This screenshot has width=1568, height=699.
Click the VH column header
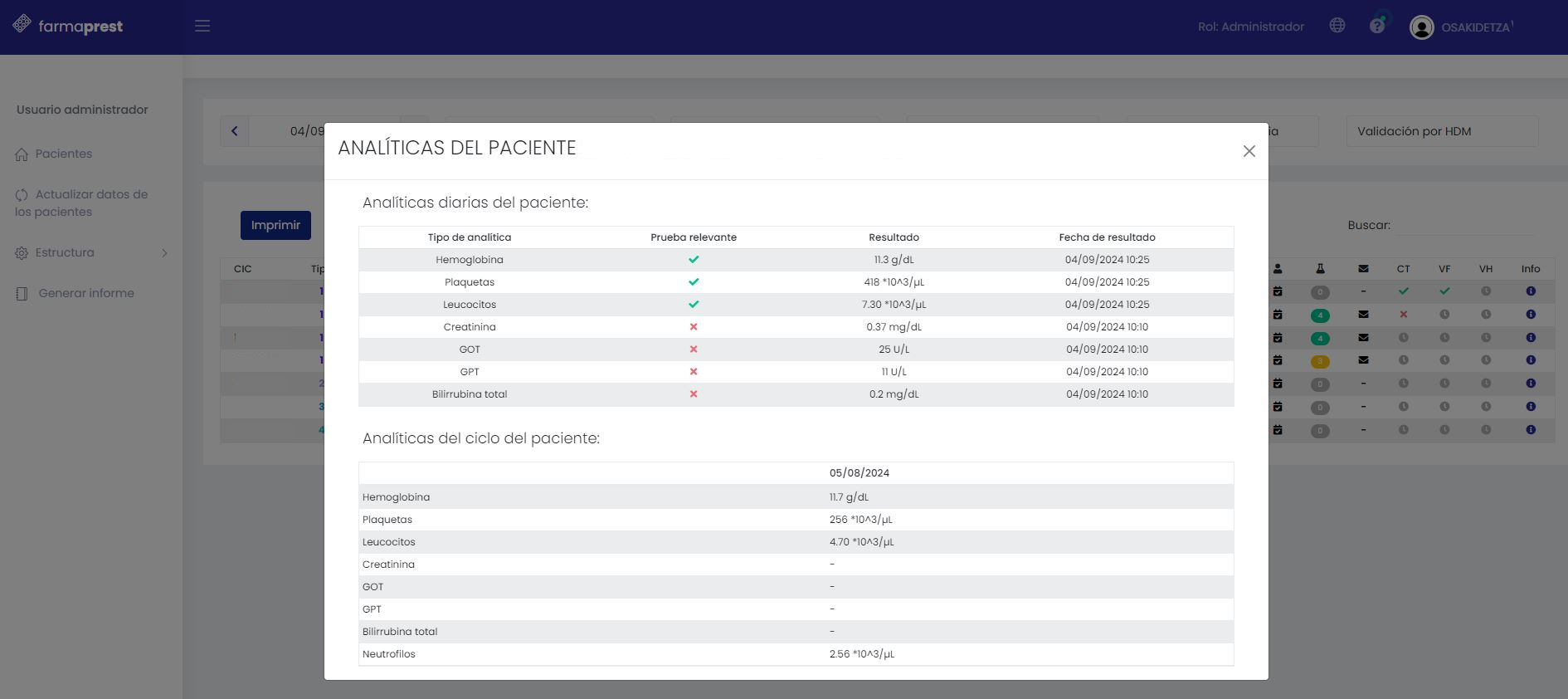[1485, 269]
